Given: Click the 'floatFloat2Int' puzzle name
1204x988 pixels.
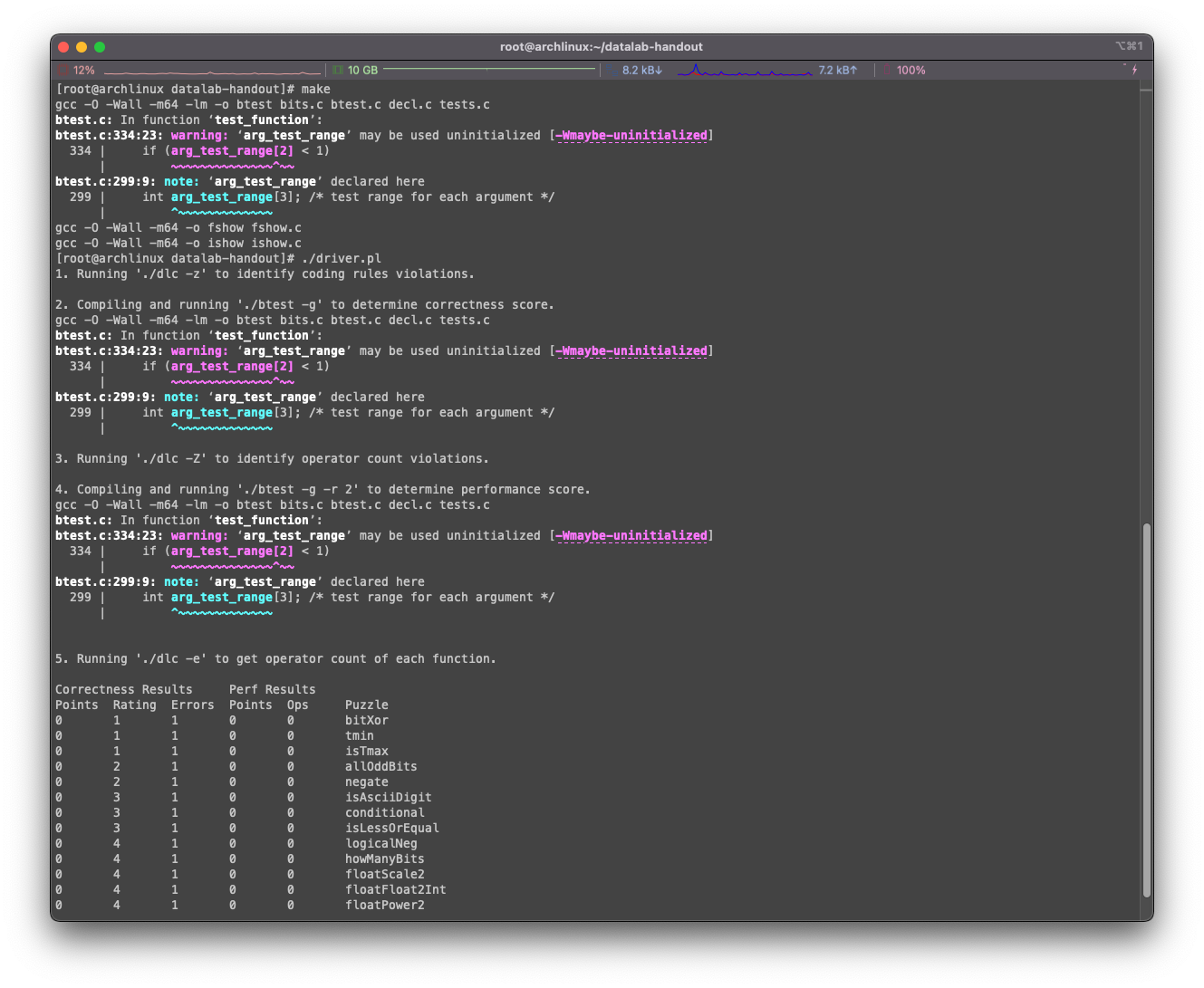Looking at the screenshot, I should pyautogui.click(x=396, y=889).
